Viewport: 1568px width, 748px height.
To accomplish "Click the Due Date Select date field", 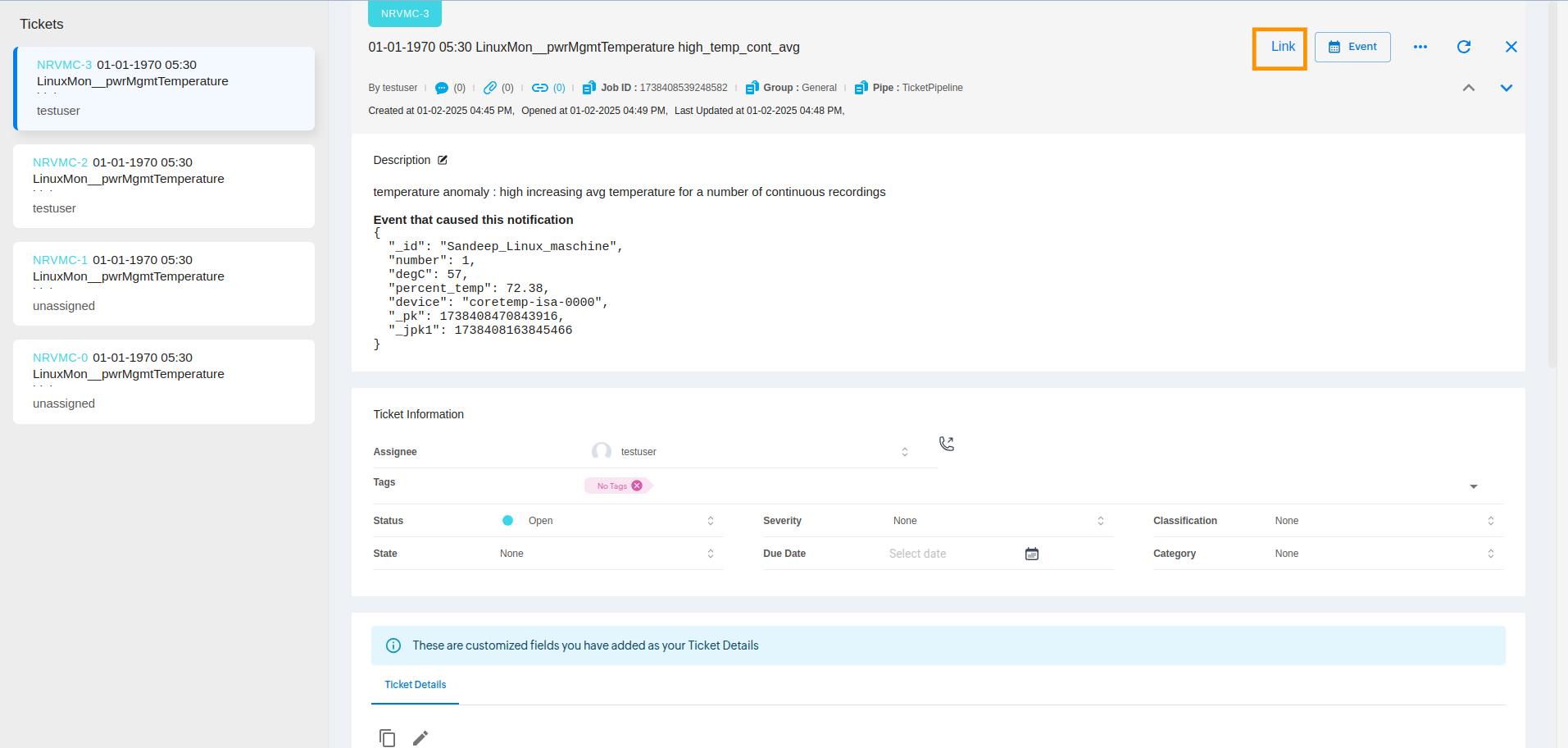I will pos(951,554).
